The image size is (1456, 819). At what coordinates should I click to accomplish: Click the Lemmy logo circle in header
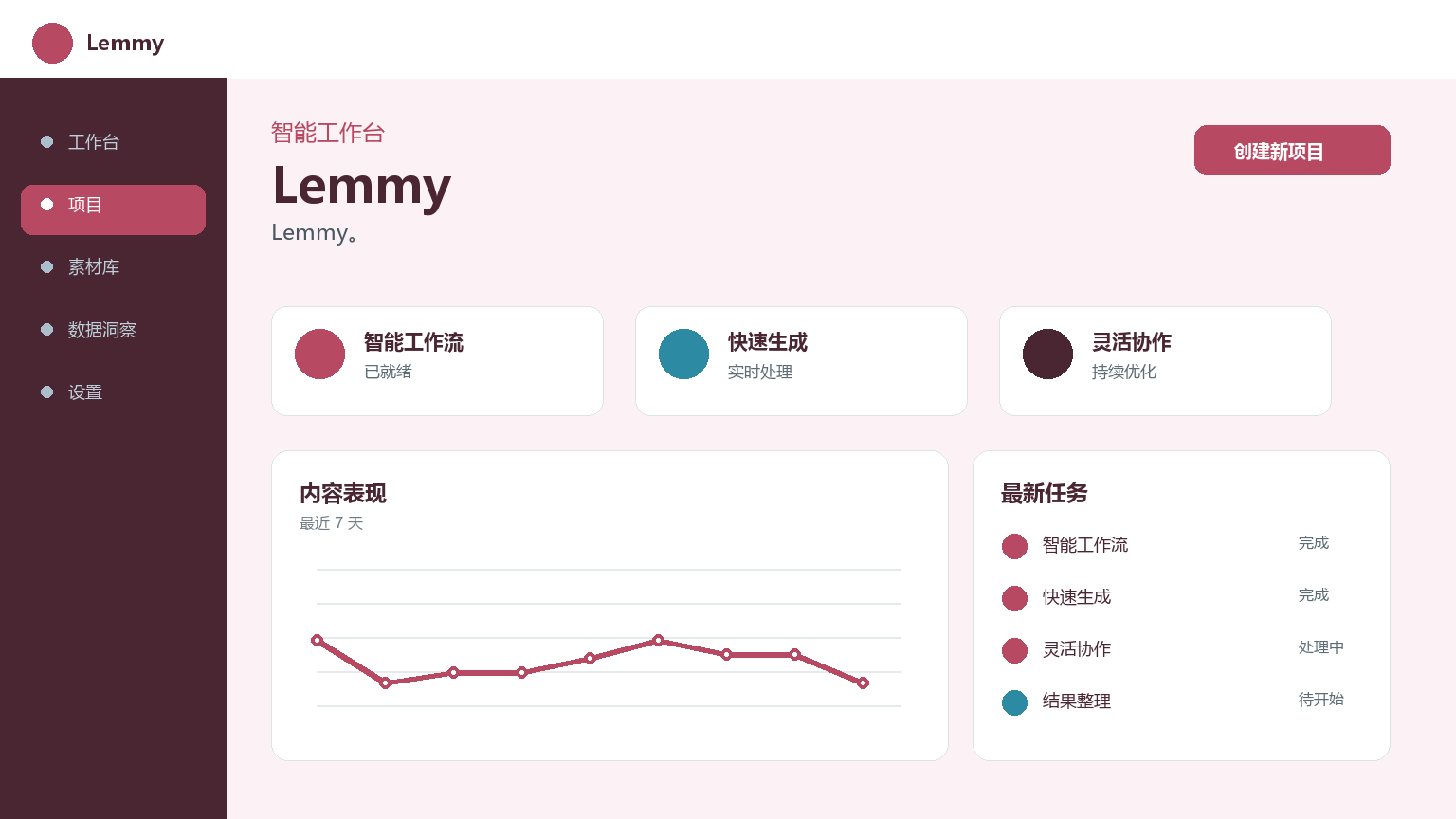pyautogui.click(x=52, y=44)
